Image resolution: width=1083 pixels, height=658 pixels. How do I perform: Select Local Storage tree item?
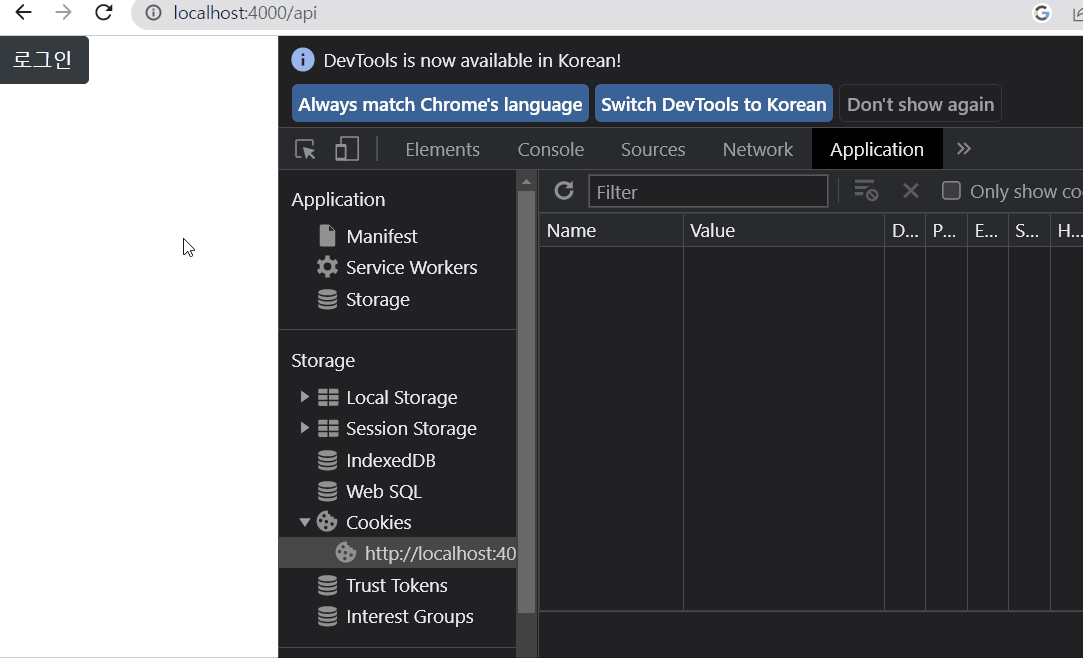point(402,397)
